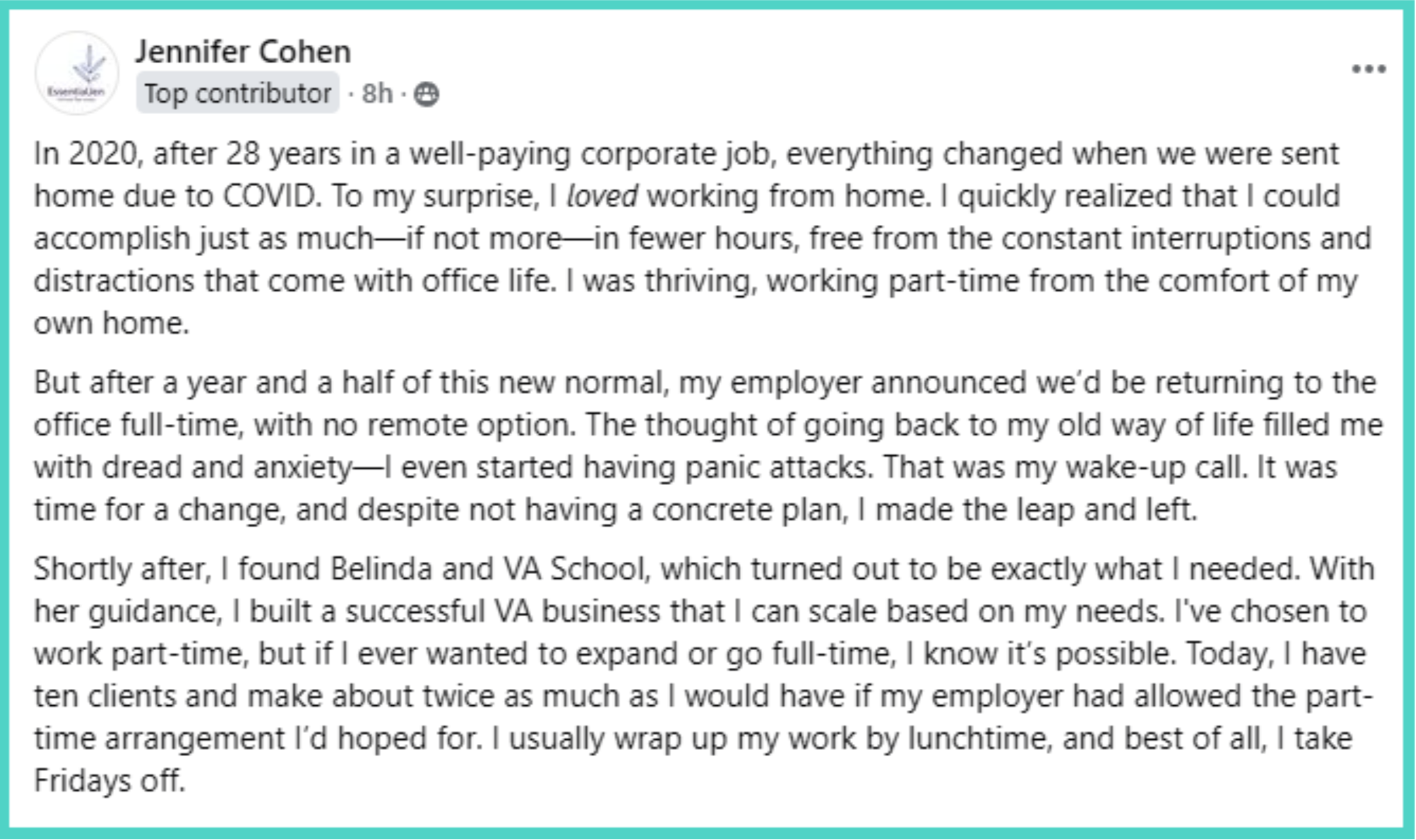
Task: Click the Top contributor badge
Action: click(x=238, y=93)
